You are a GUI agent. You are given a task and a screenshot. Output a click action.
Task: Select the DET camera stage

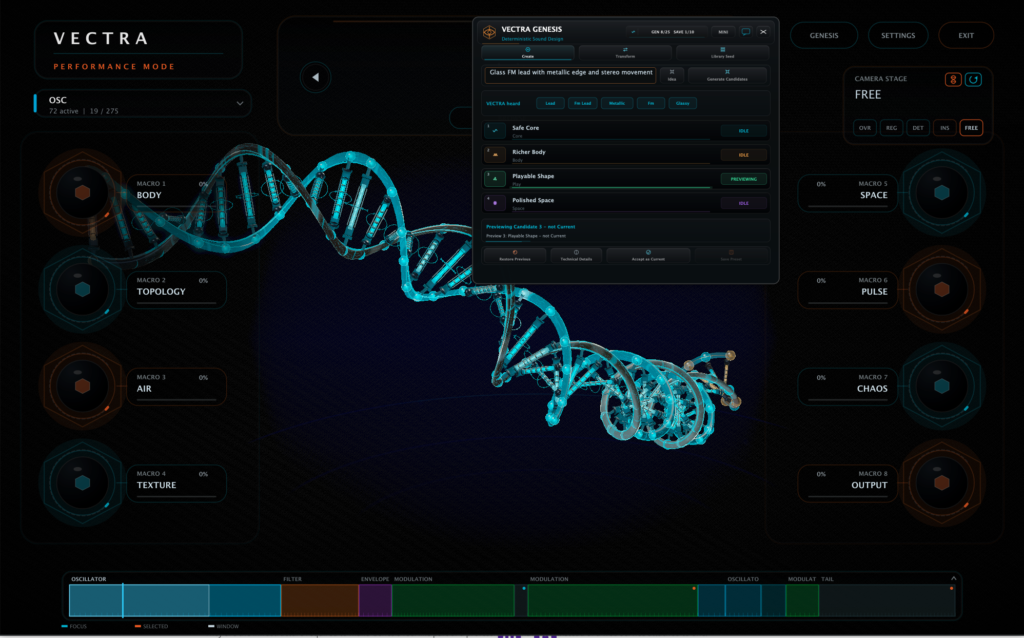pyautogui.click(x=918, y=128)
